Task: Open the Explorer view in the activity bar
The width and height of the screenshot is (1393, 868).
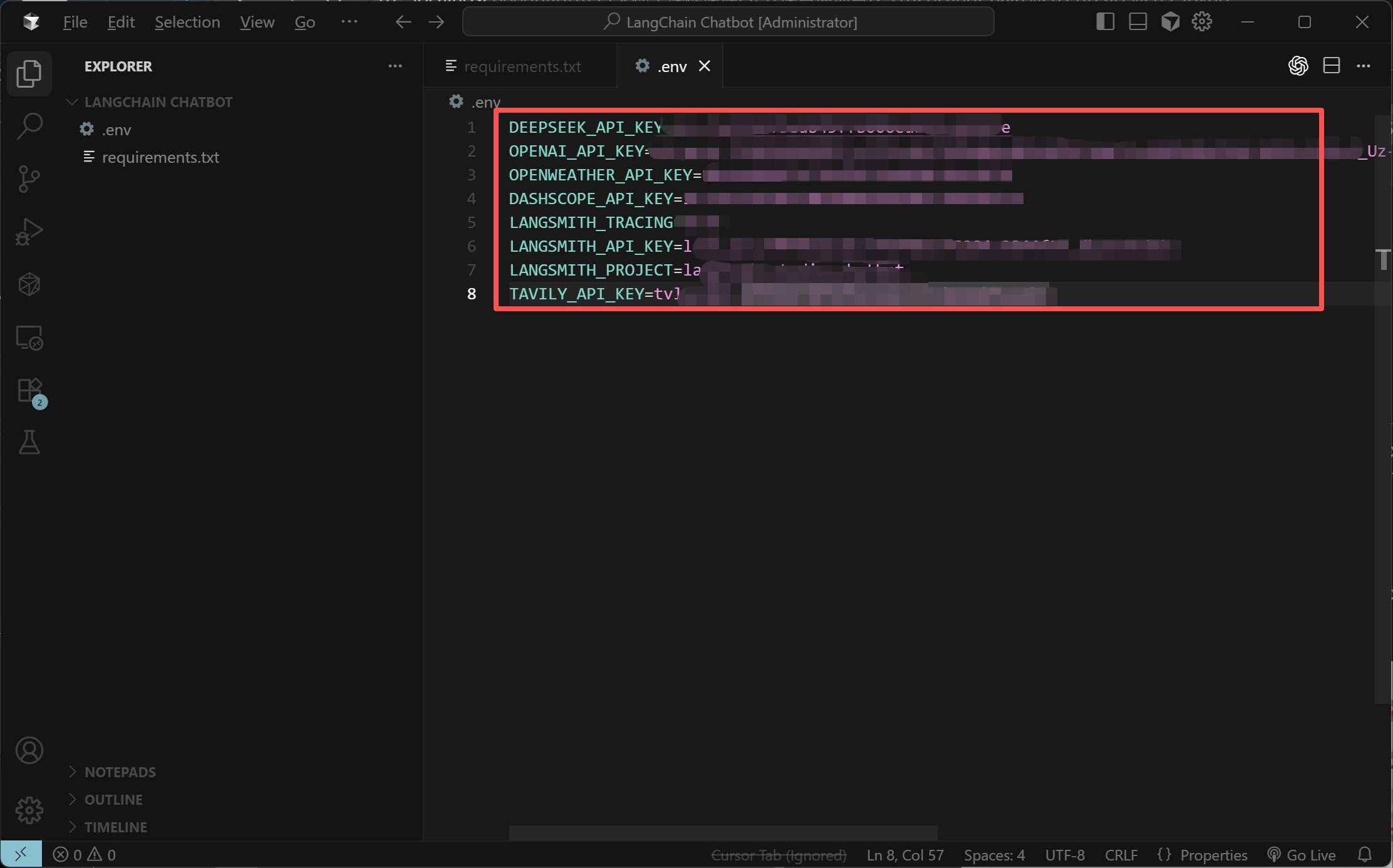Action: [29, 73]
